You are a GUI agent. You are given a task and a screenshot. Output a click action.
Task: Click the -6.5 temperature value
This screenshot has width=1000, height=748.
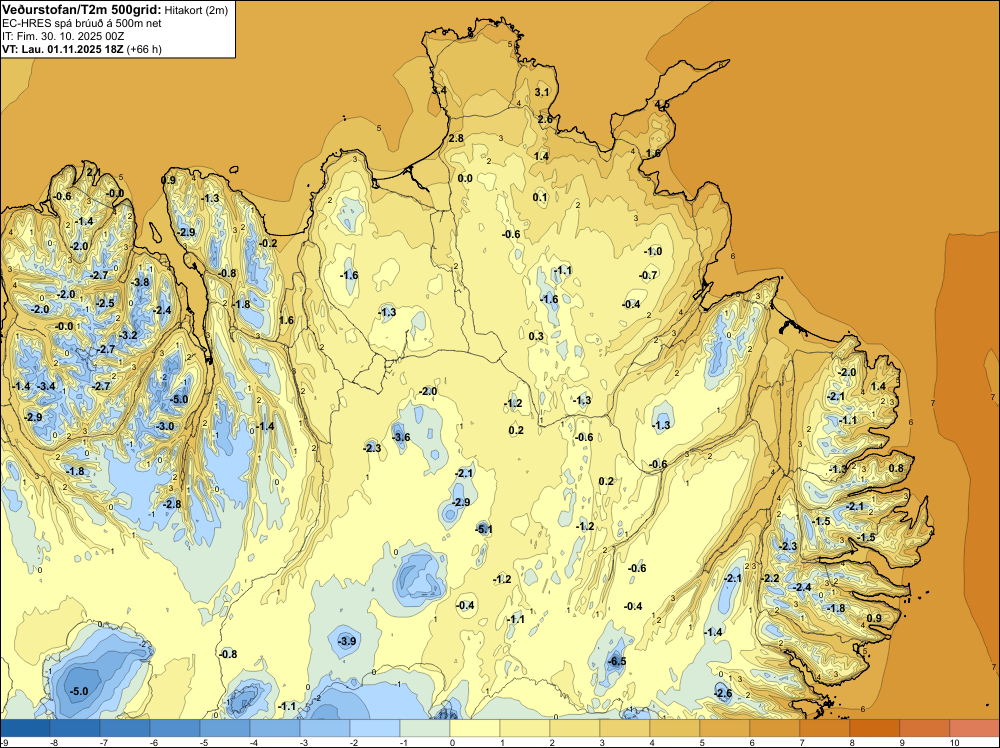tap(617, 661)
